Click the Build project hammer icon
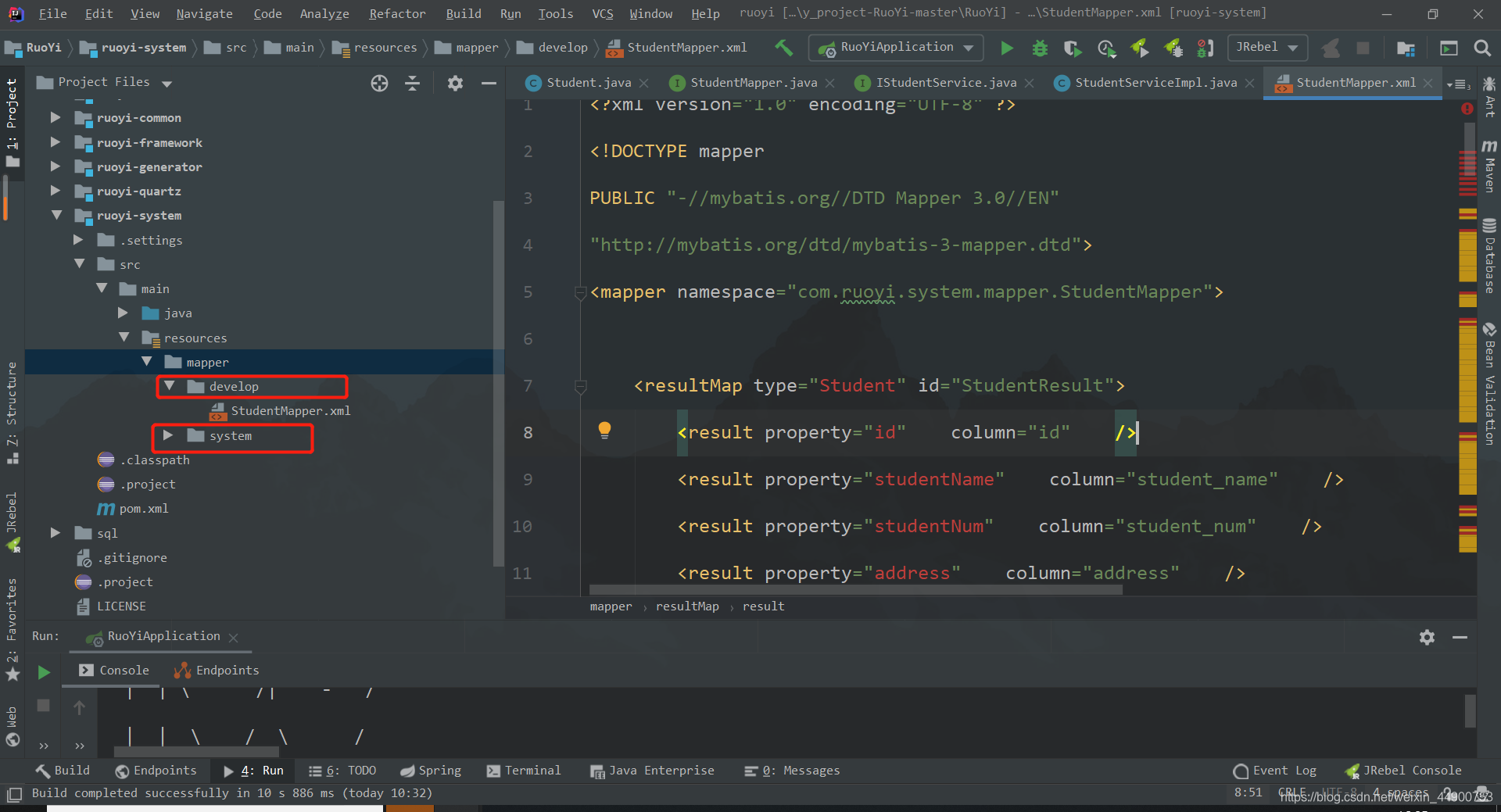Image resolution: width=1501 pixels, height=812 pixels. click(783, 48)
